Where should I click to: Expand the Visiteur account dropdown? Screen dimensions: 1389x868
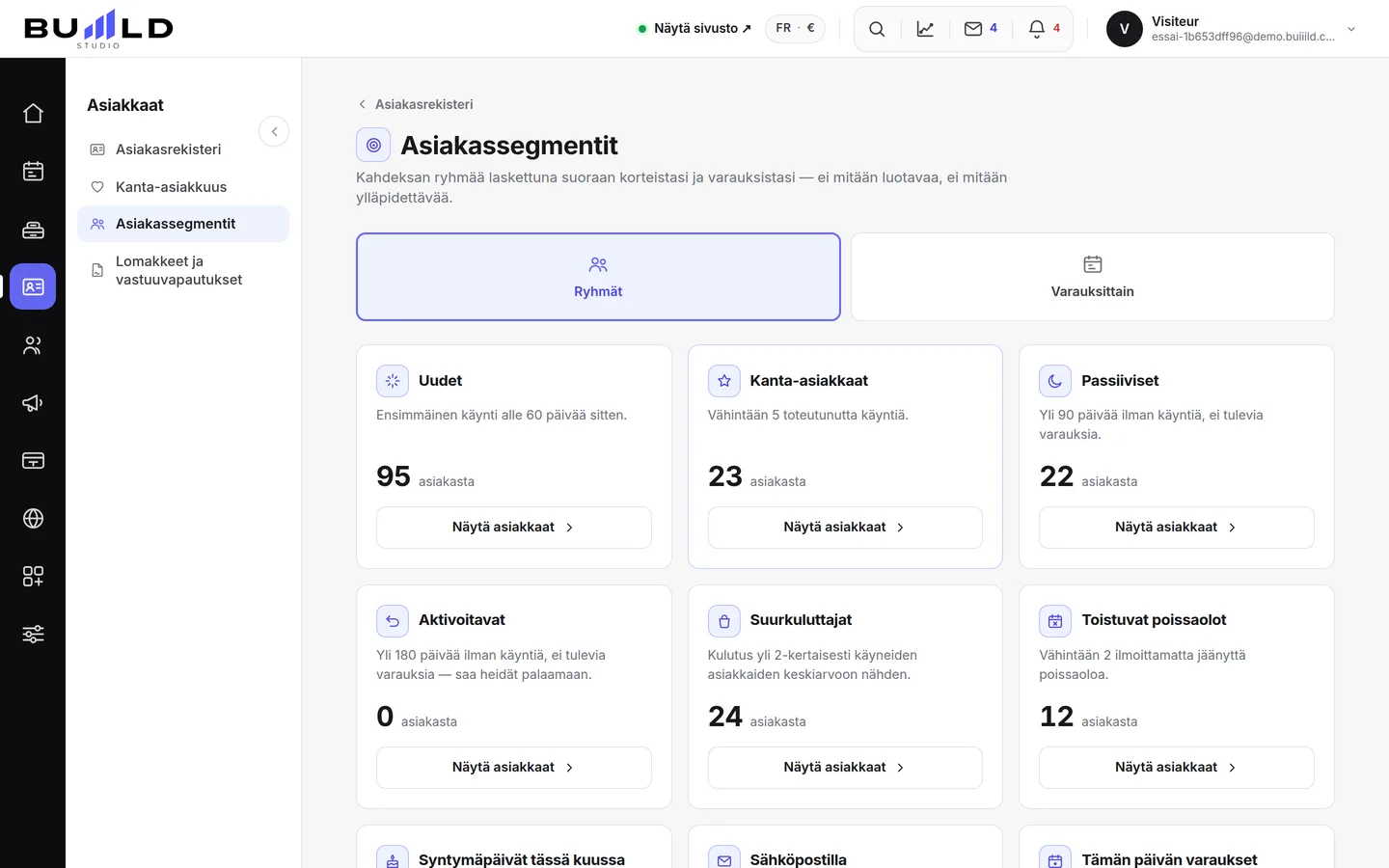click(1351, 29)
